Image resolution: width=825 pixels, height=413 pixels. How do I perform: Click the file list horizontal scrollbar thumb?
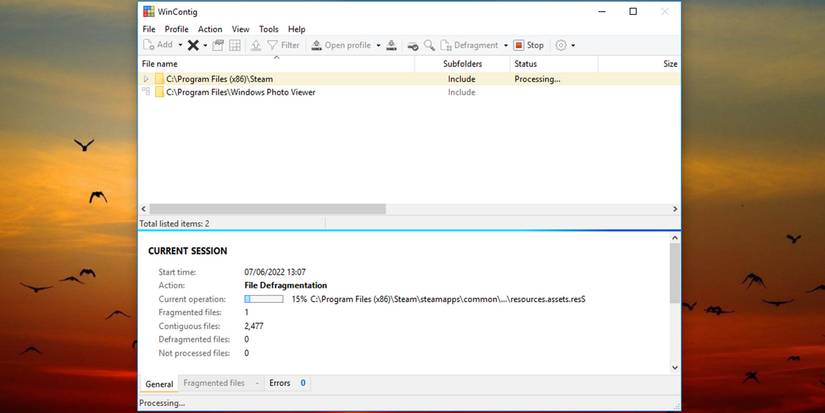pyautogui.click(x=267, y=209)
